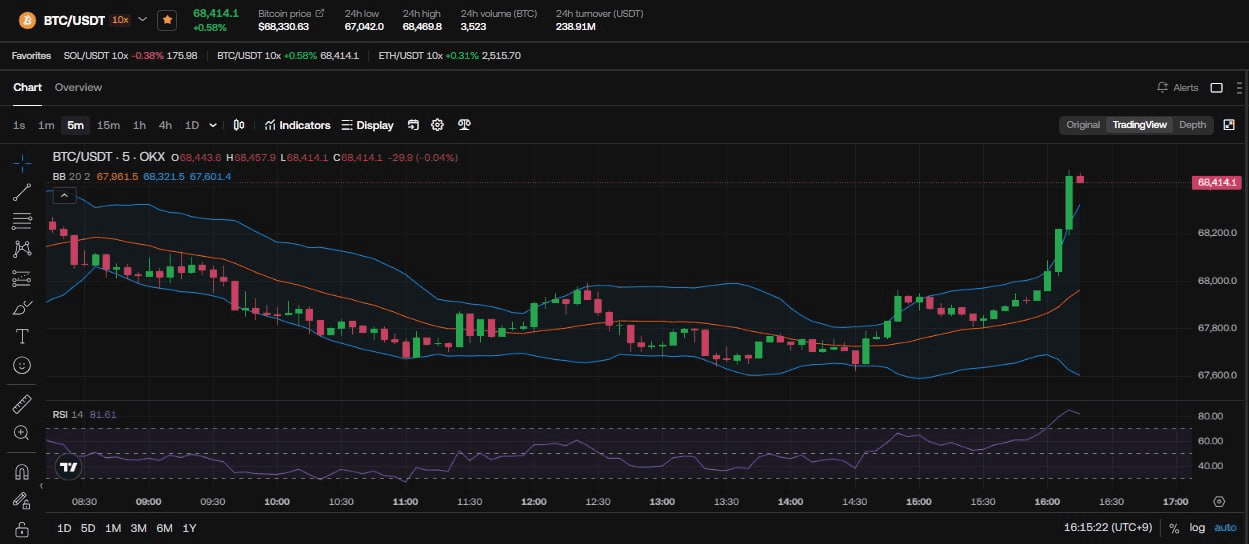Open the Bitcoin price external link icon
The image size is (1249, 544).
(x=320, y=13)
